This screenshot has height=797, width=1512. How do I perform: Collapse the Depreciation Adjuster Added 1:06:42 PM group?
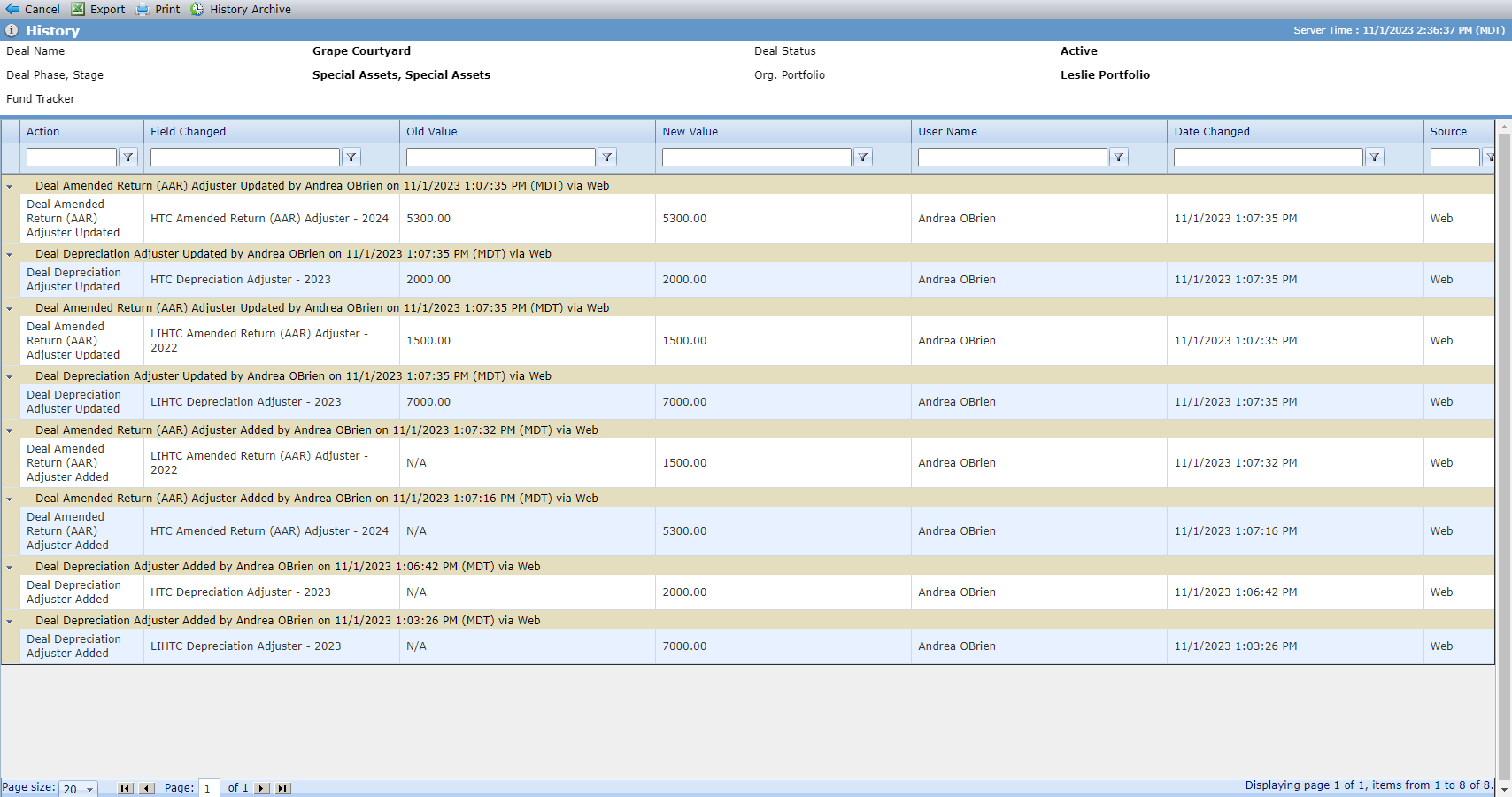[x=10, y=567]
